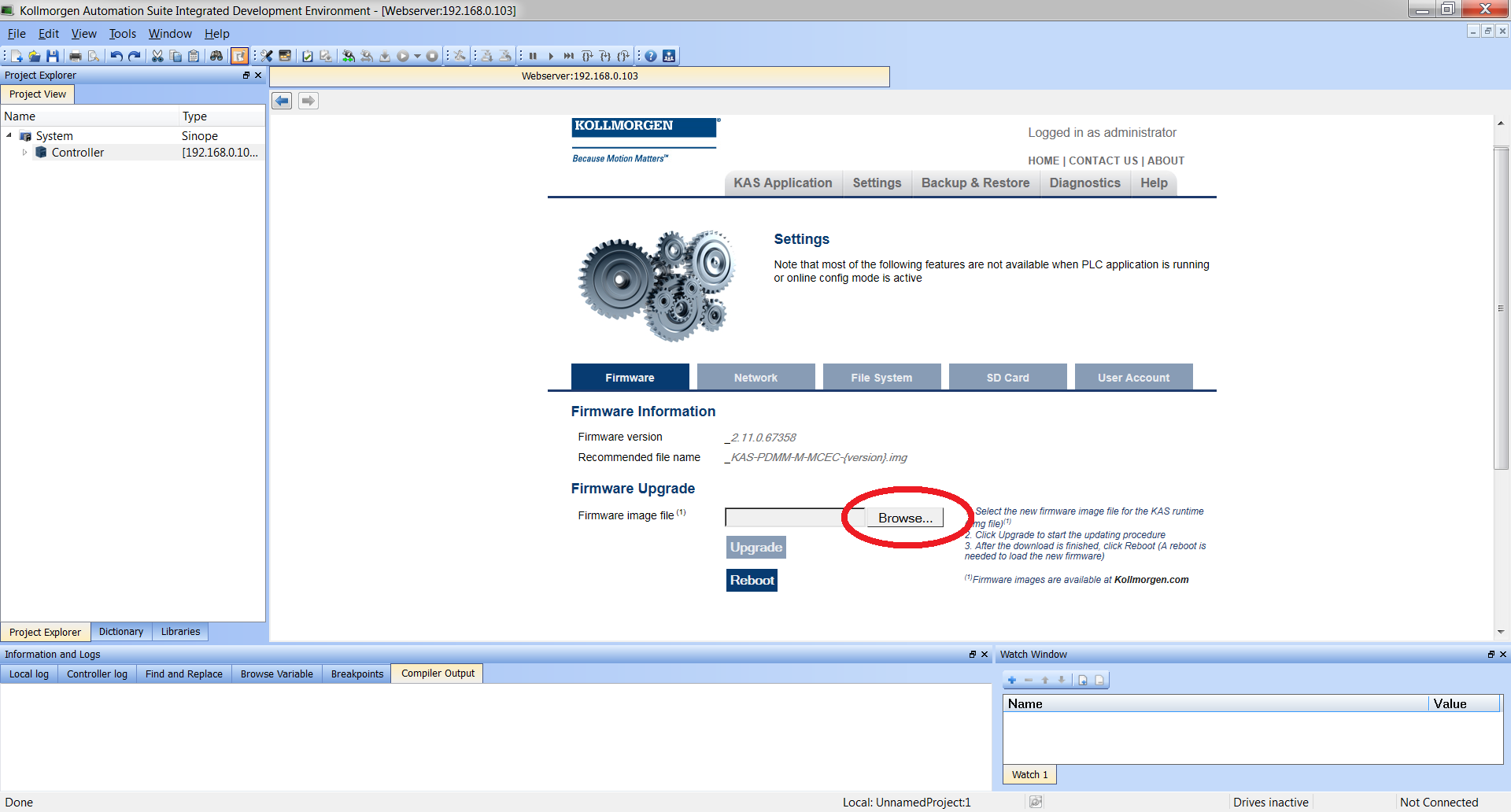The width and height of the screenshot is (1511, 812).
Task: Click the blue Help question mark icon
Action: tap(651, 56)
